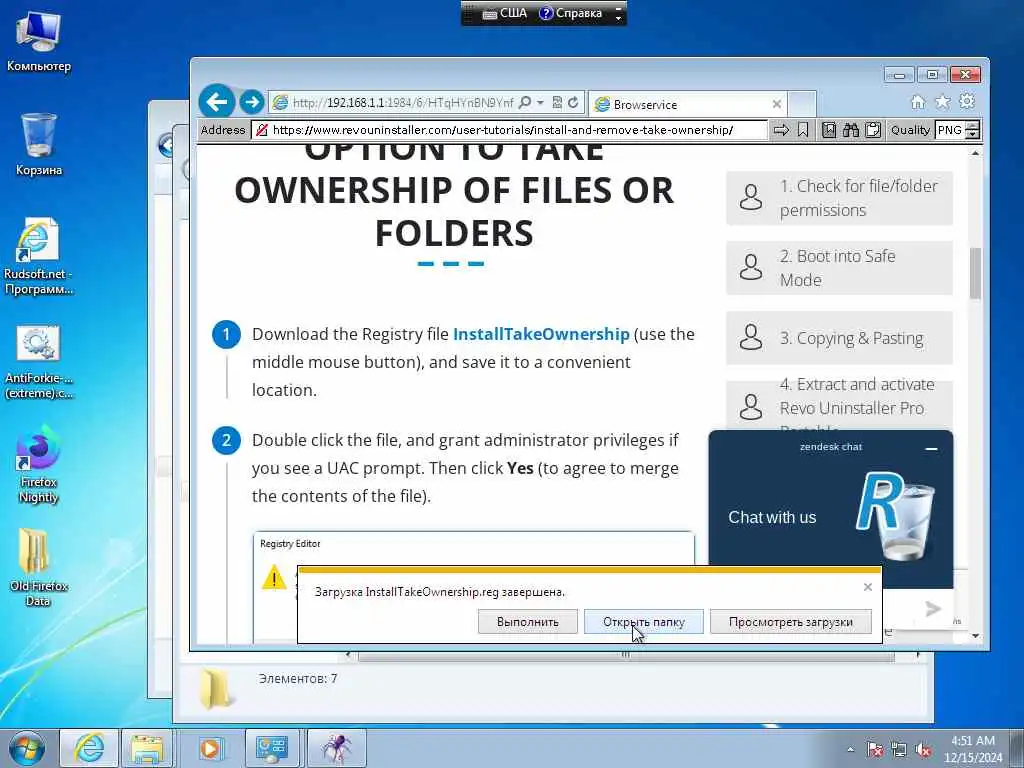The height and width of the screenshot is (768, 1024).
Task: Click the chat send arrow icon
Action: coord(933,609)
